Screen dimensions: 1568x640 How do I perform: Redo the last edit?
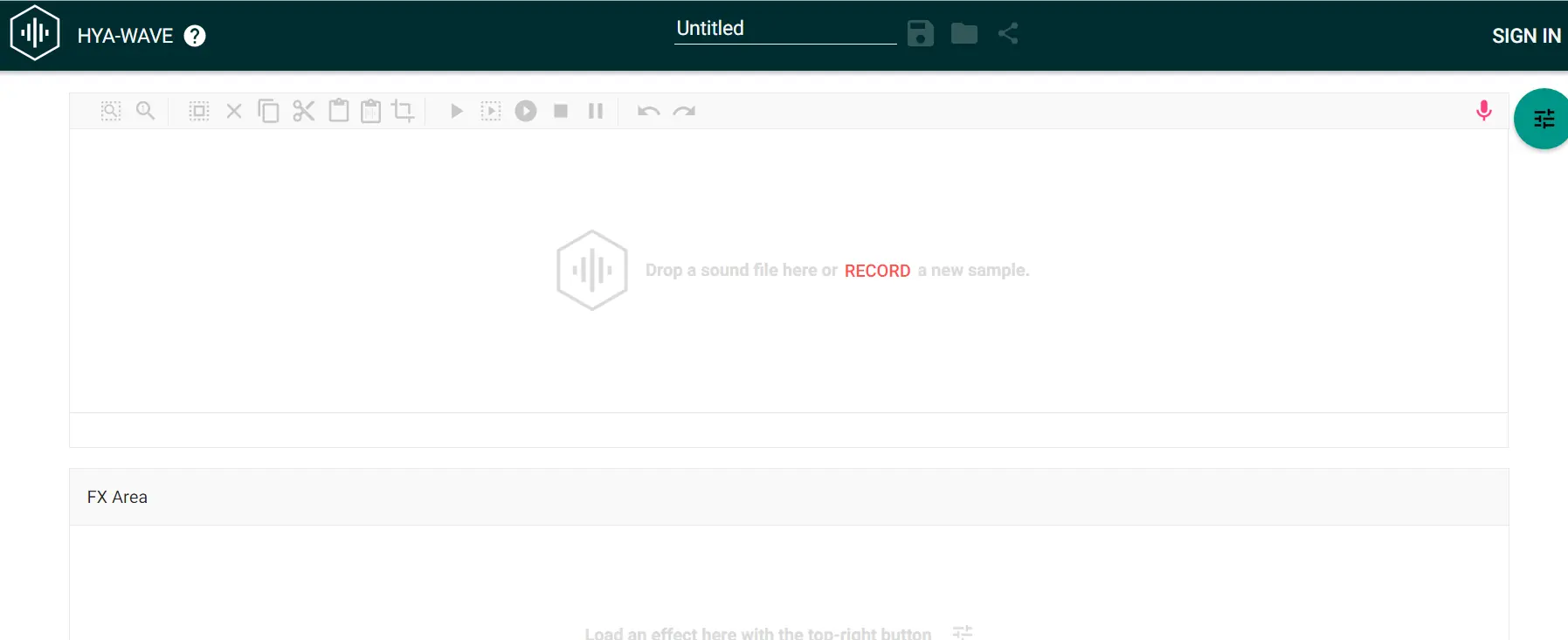(x=684, y=111)
